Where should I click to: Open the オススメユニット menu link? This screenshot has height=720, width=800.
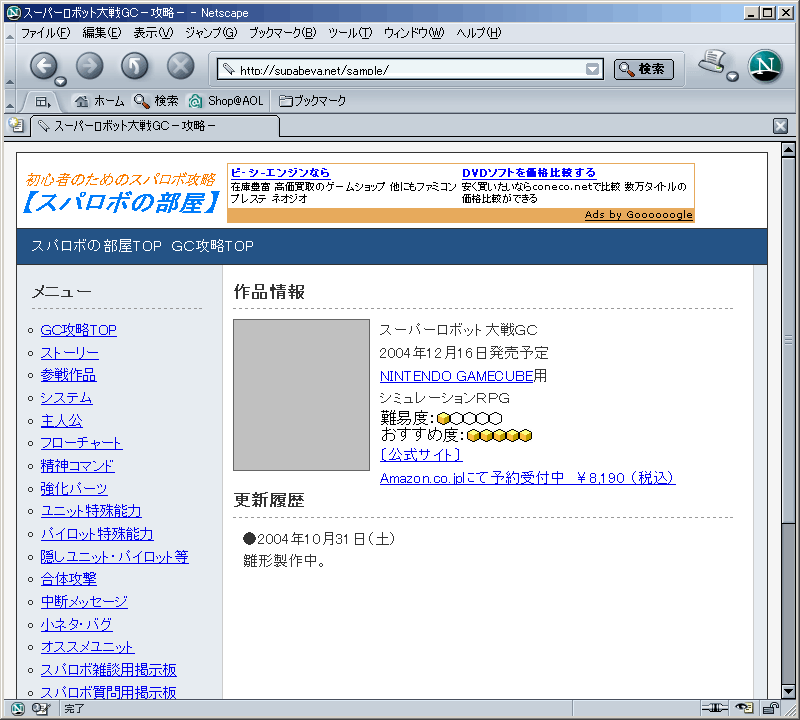coord(88,647)
